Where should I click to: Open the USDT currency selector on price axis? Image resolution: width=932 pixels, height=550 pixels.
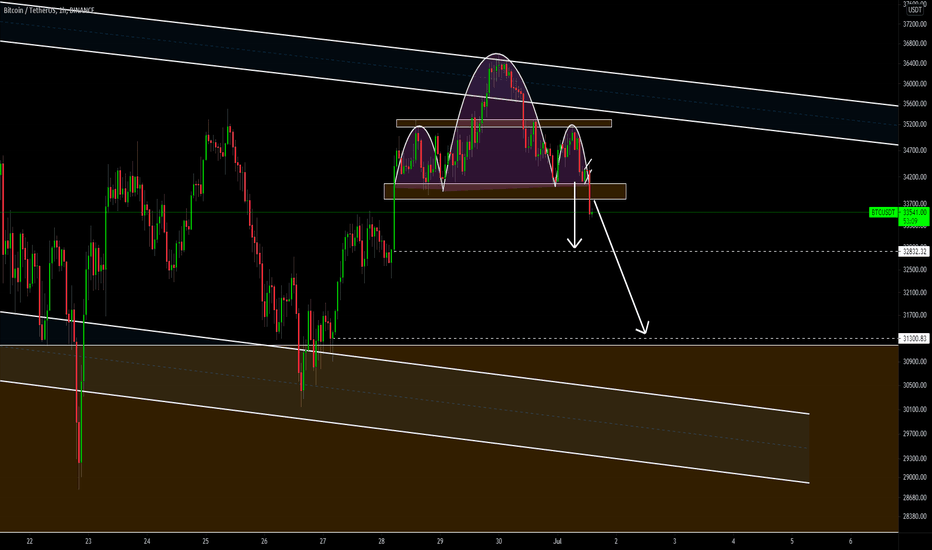[x=915, y=10]
